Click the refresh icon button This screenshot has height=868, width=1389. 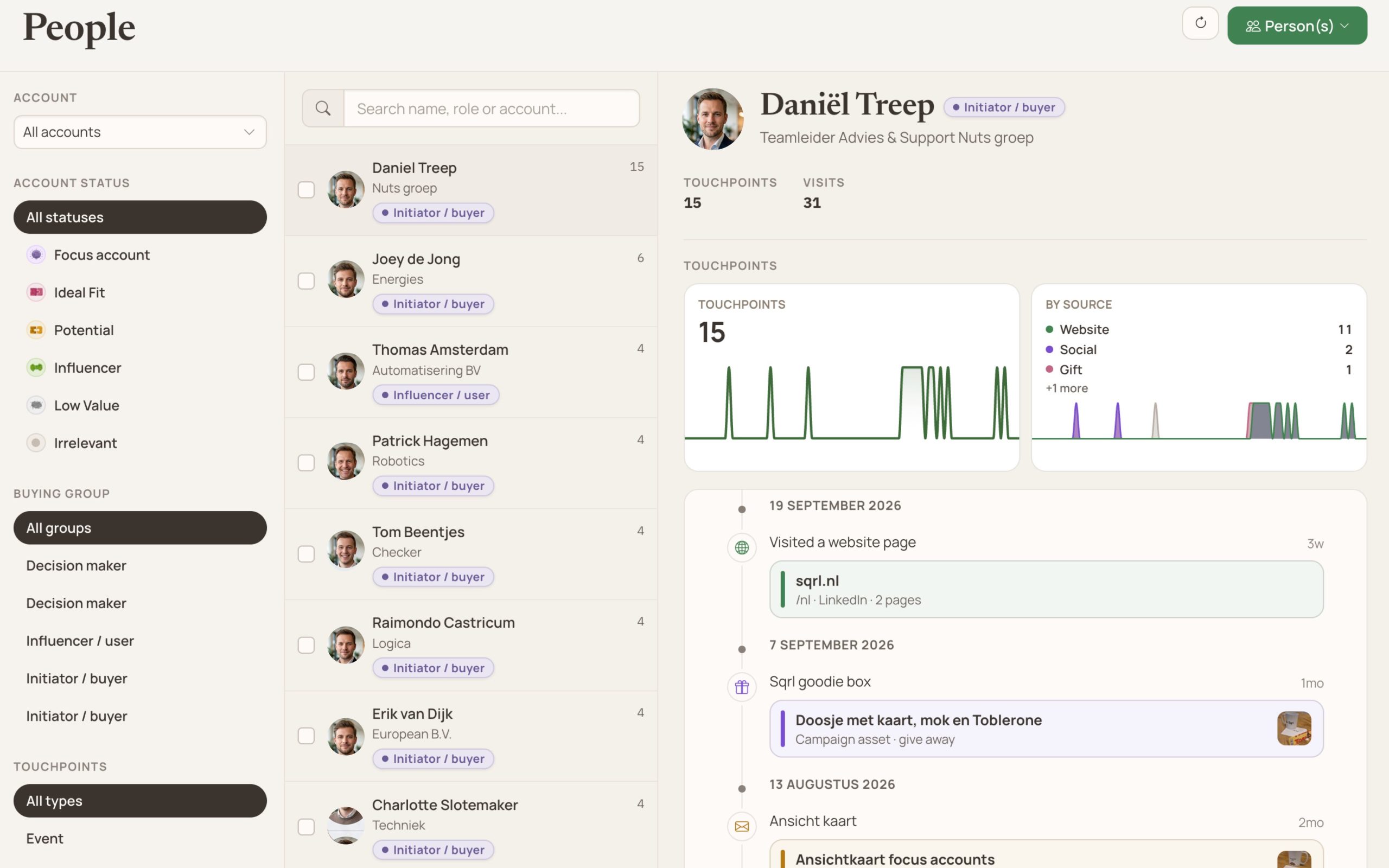(1200, 23)
